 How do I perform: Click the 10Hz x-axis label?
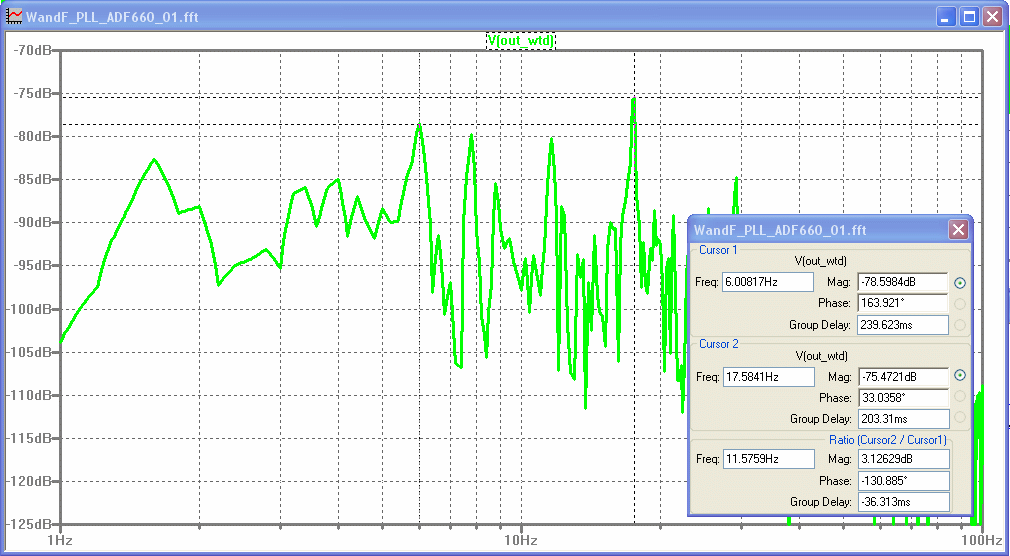[520, 539]
